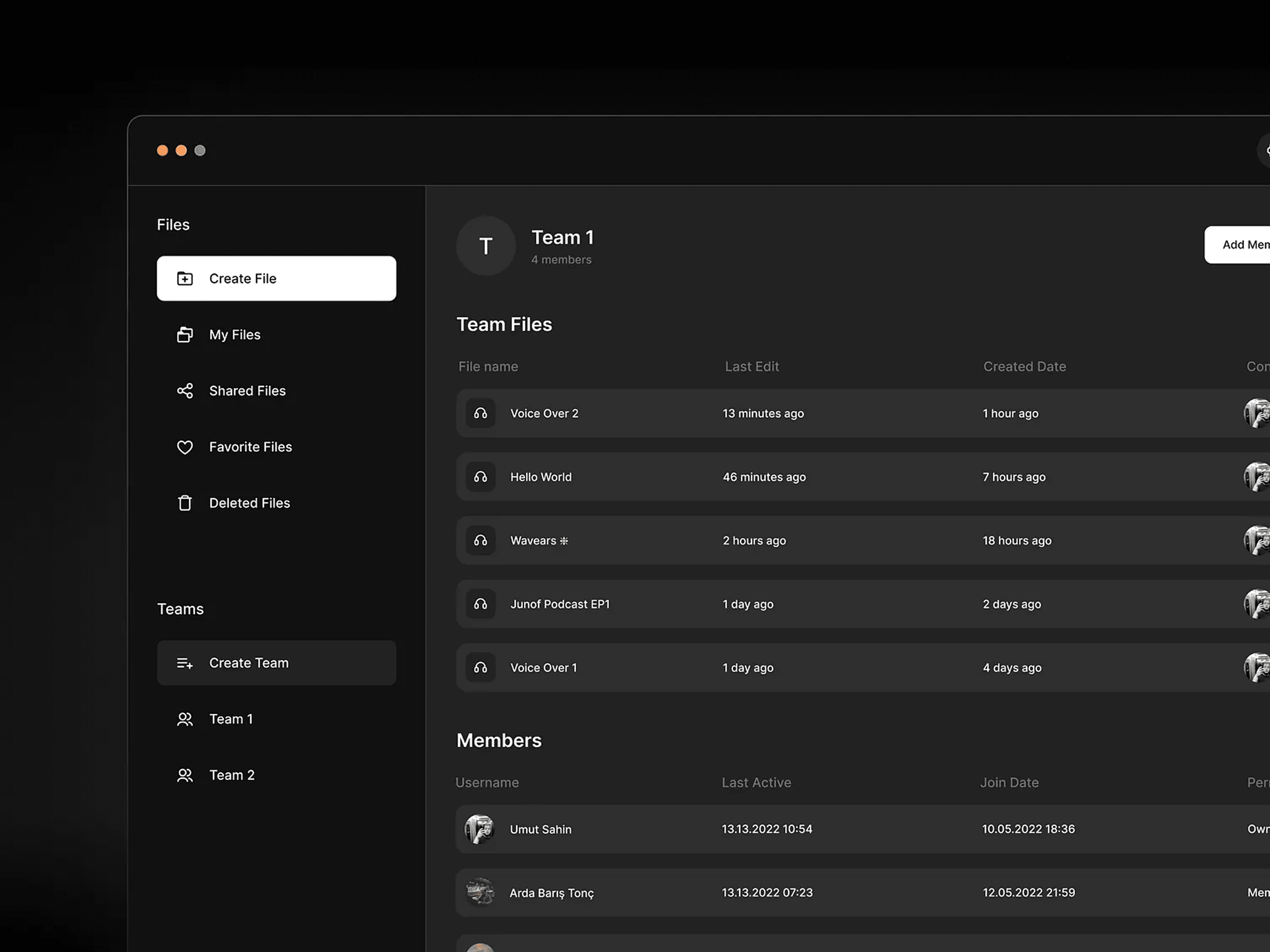This screenshot has height=952, width=1270.
Task: Click the '10.05.2022 18:36' join date
Action: point(1028,829)
